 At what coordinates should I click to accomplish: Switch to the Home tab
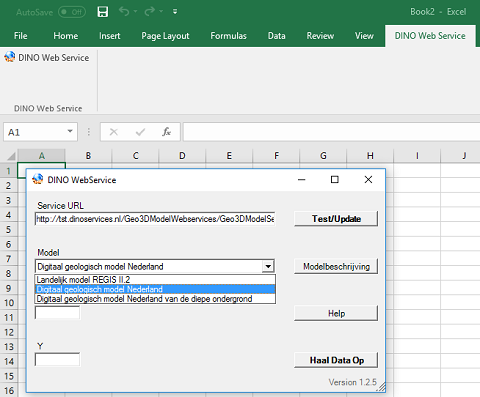click(x=66, y=36)
